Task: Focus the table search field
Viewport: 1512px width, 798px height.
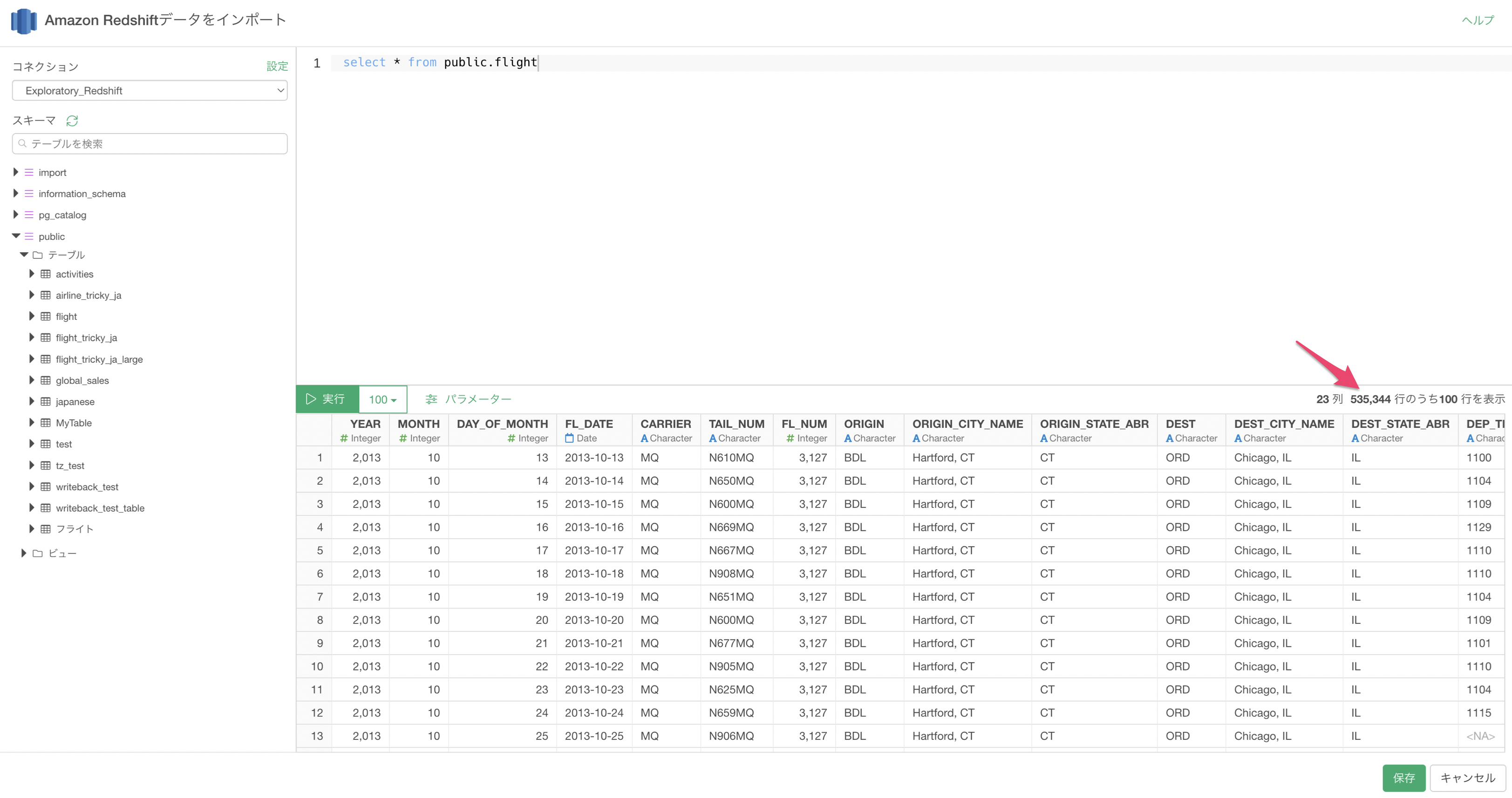Action: coord(150,144)
